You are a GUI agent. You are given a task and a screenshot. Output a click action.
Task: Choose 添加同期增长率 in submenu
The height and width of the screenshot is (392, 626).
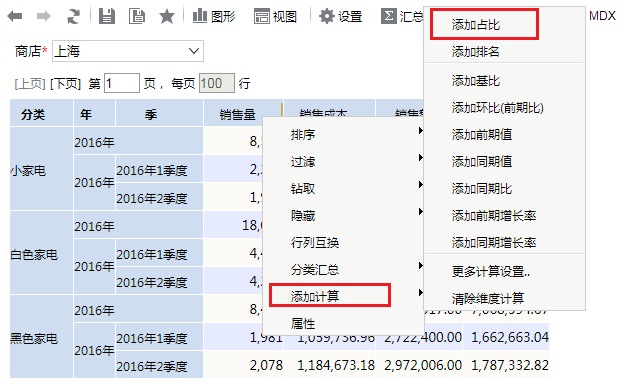click(504, 242)
